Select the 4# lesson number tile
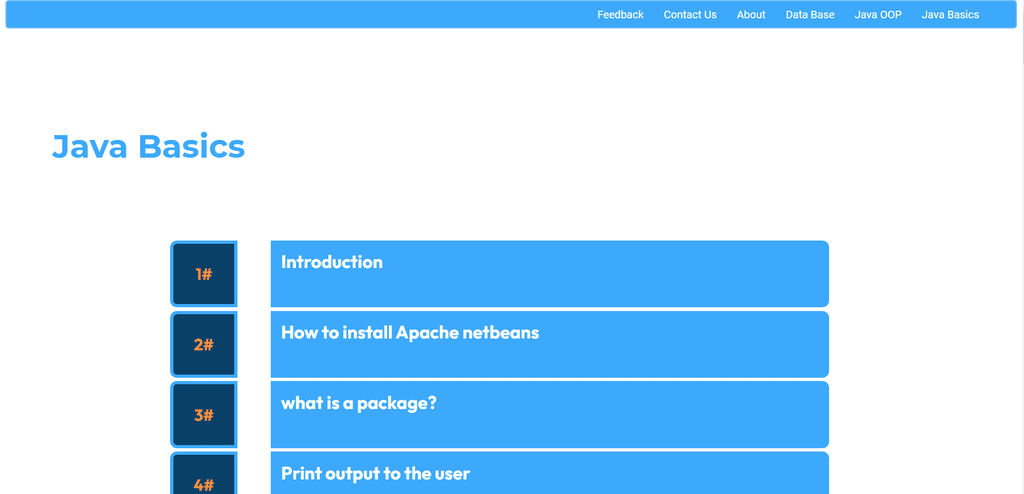1024x494 pixels. pyautogui.click(x=204, y=474)
